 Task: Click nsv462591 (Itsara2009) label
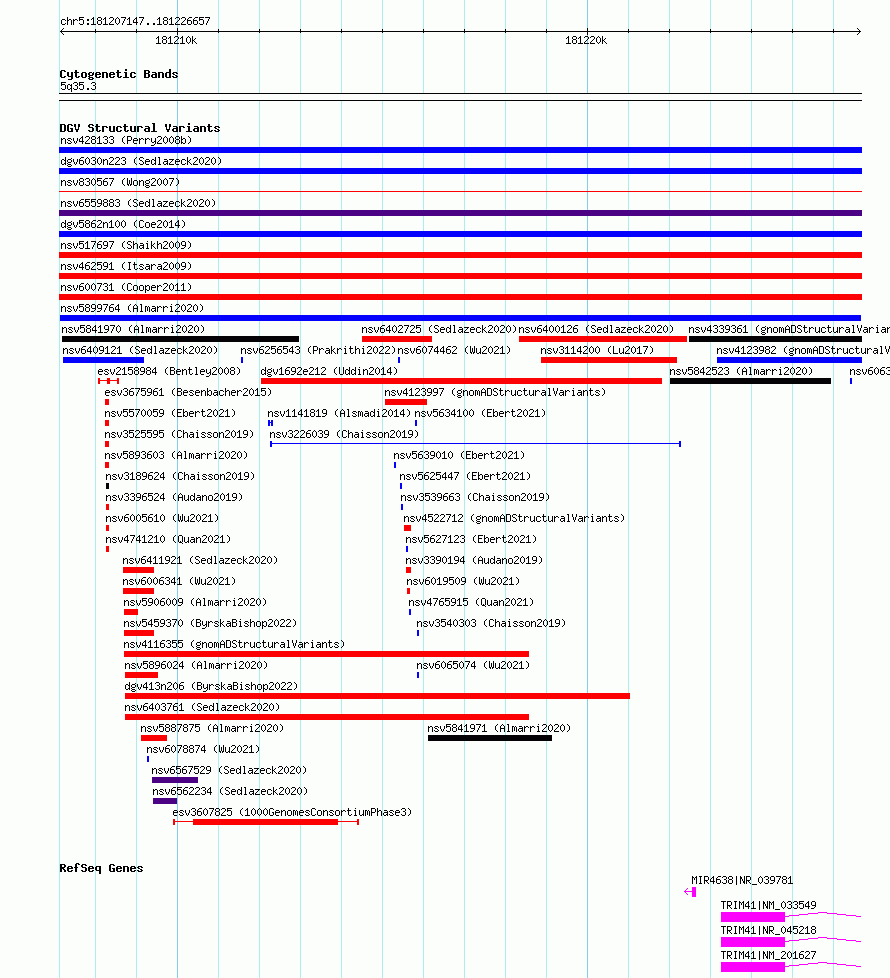click(x=126, y=266)
